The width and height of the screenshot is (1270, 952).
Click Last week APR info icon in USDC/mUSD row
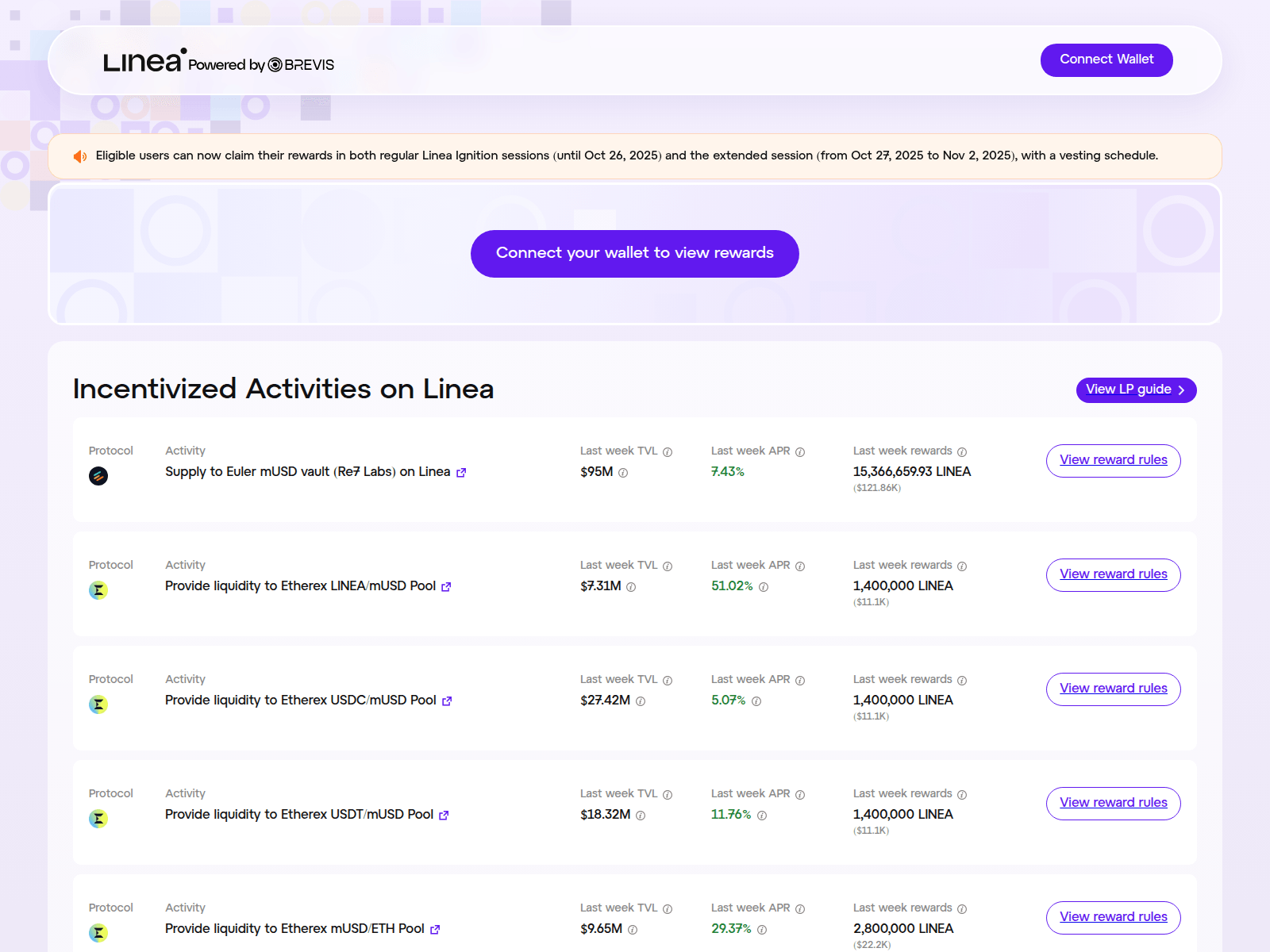(x=800, y=681)
